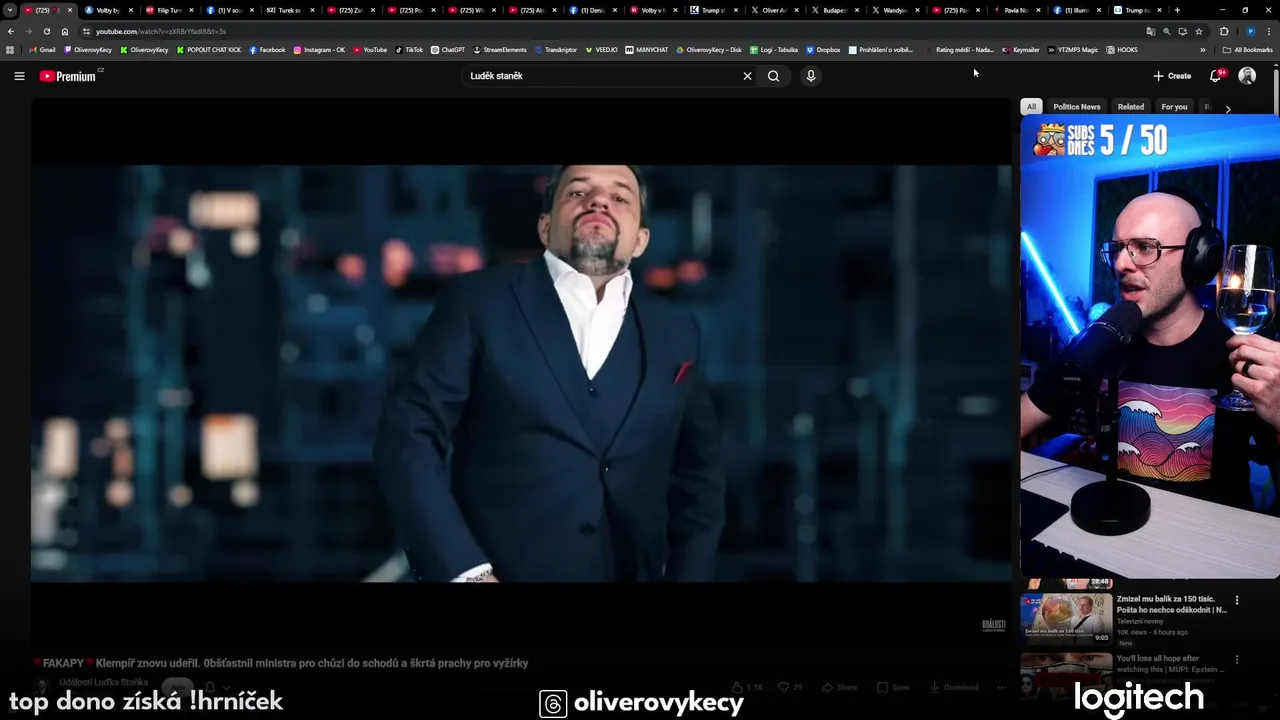Open the MANYCHAT bookmark

click(647, 49)
